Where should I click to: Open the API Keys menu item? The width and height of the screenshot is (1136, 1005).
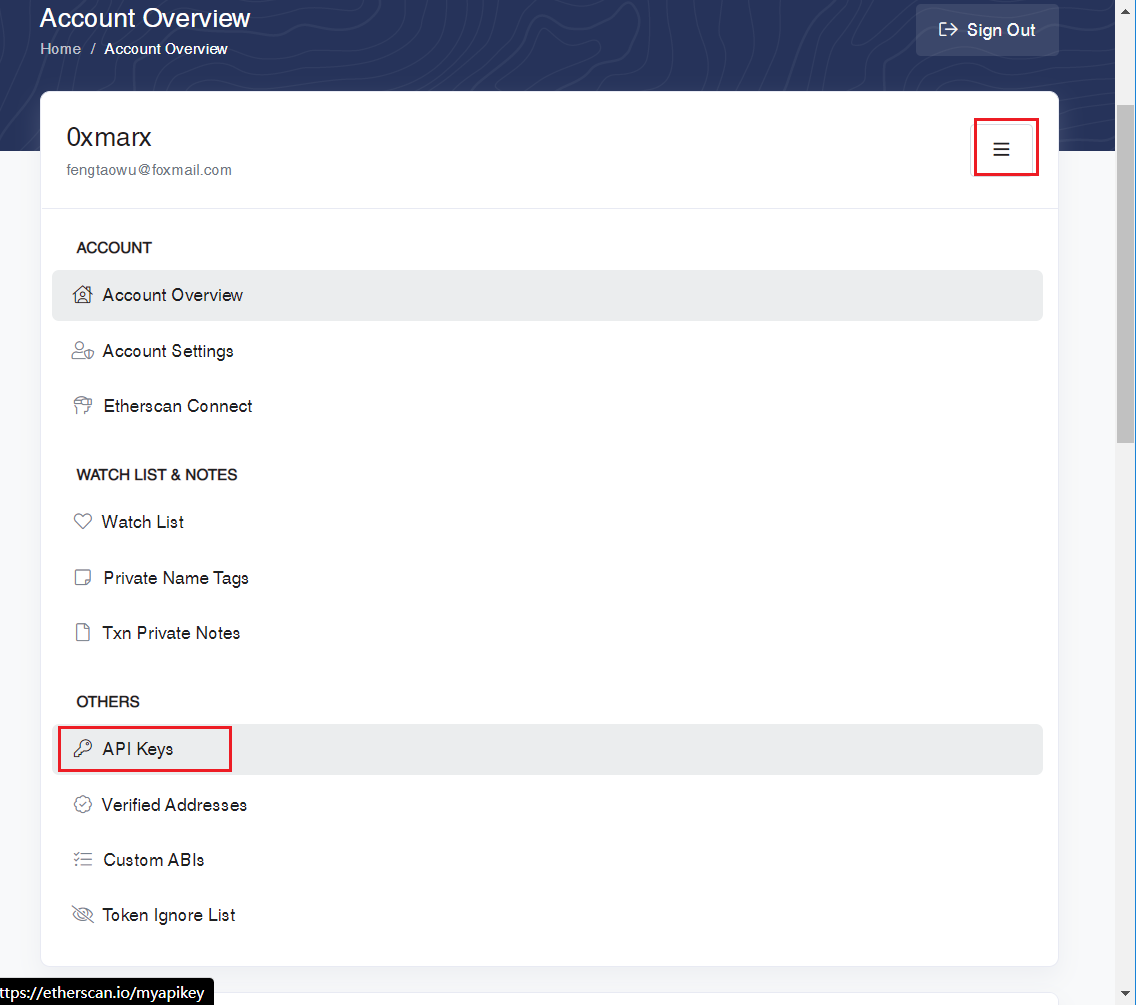click(138, 749)
